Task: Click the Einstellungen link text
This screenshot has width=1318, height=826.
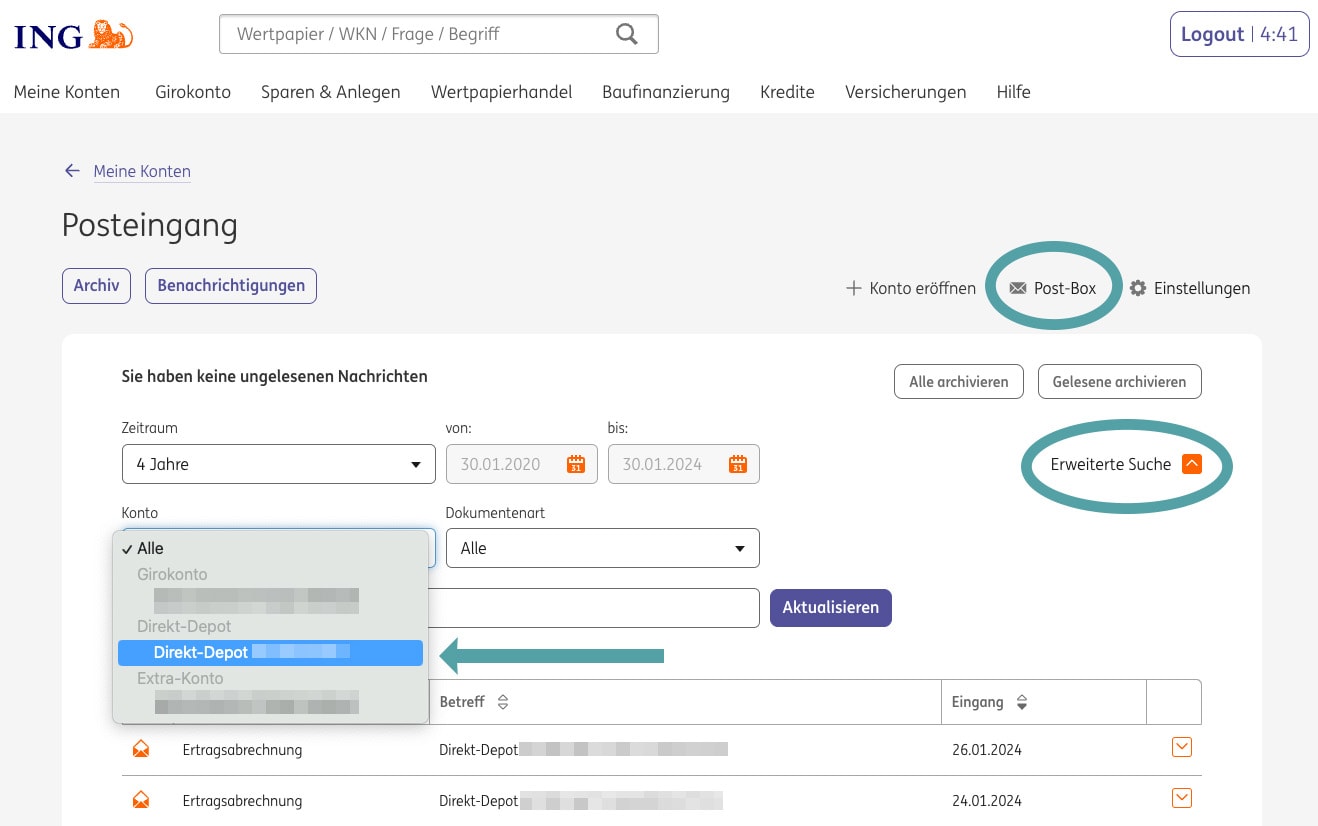Action: point(1202,288)
